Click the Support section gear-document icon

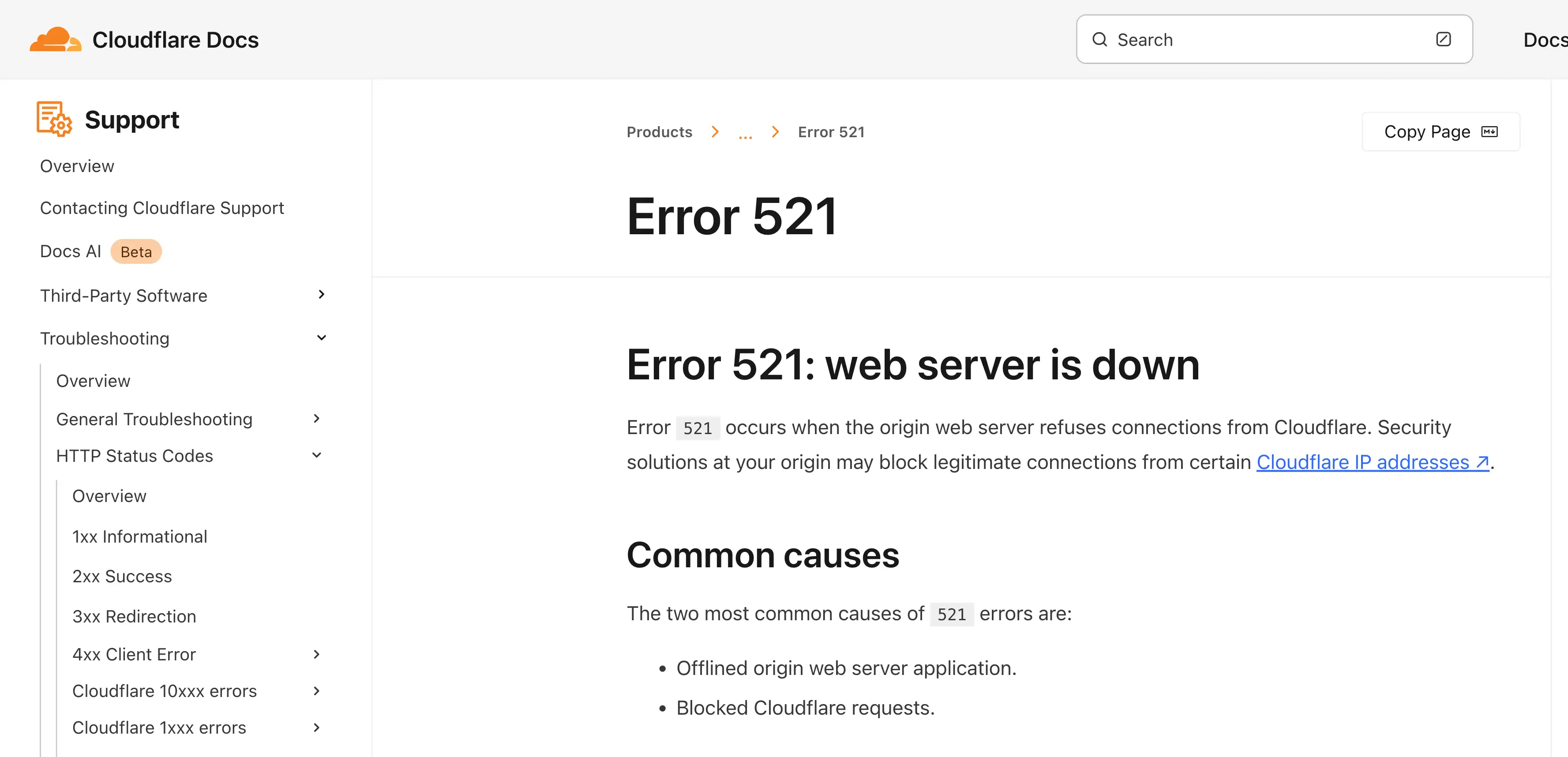click(53, 119)
